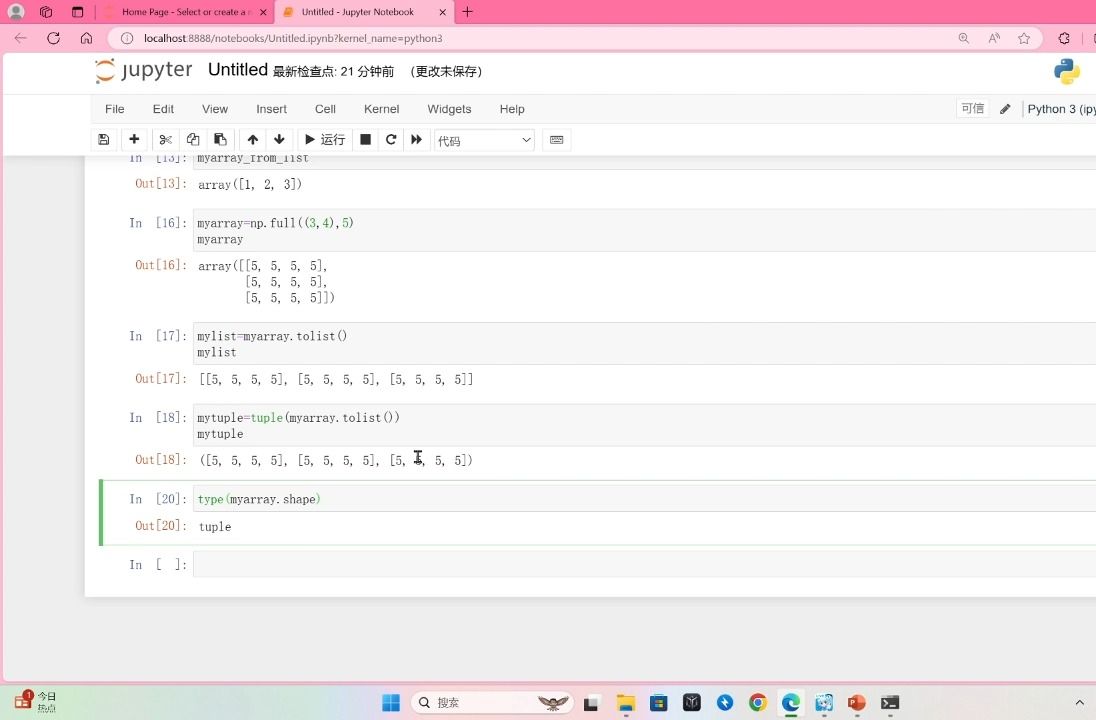Add page to favorites star icon
The height and width of the screenshot is (720, 1096).
pos(1024,38)
